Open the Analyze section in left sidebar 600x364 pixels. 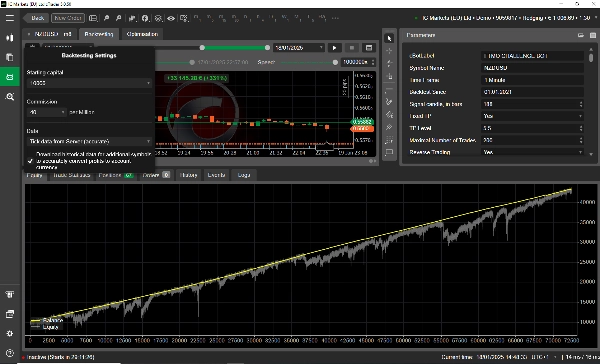click(x=10, y=96)
